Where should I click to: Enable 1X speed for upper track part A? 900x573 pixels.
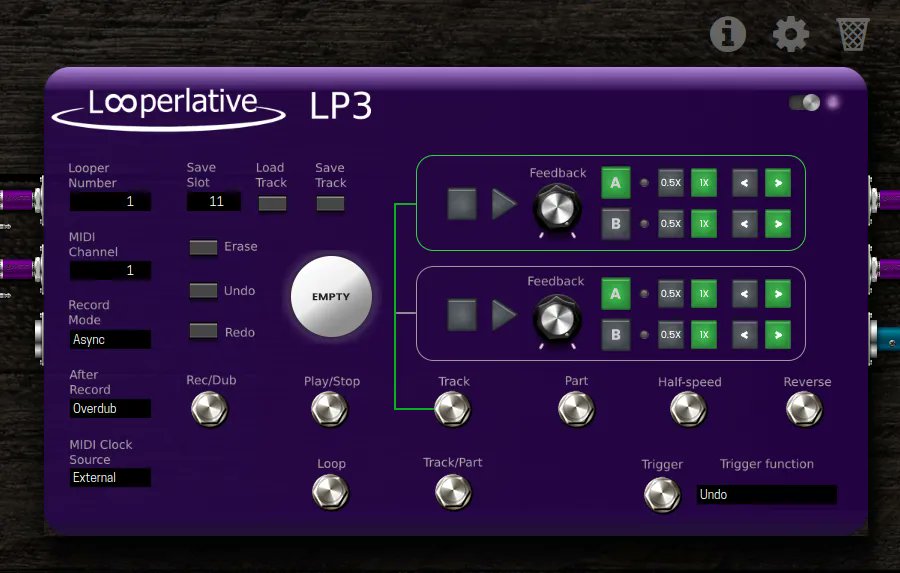coord(704,183)
